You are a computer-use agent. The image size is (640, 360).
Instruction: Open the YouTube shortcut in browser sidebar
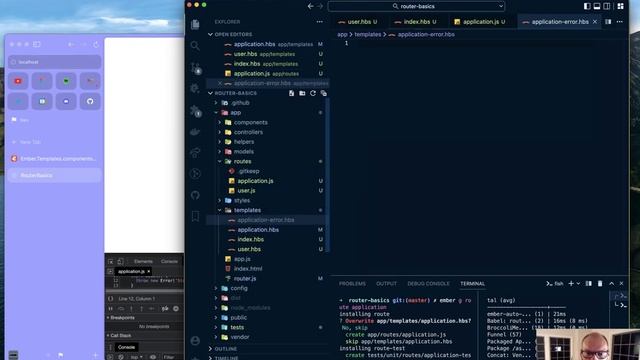18,81
